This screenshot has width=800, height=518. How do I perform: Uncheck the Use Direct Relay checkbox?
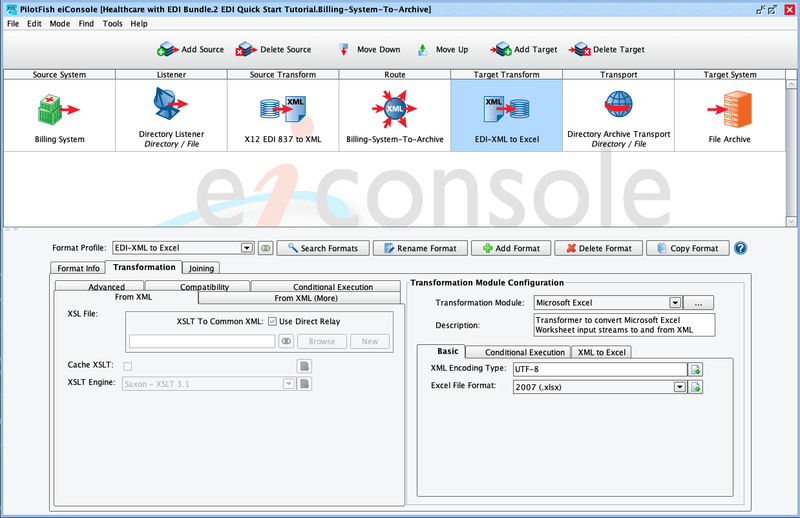pos(272,321)
